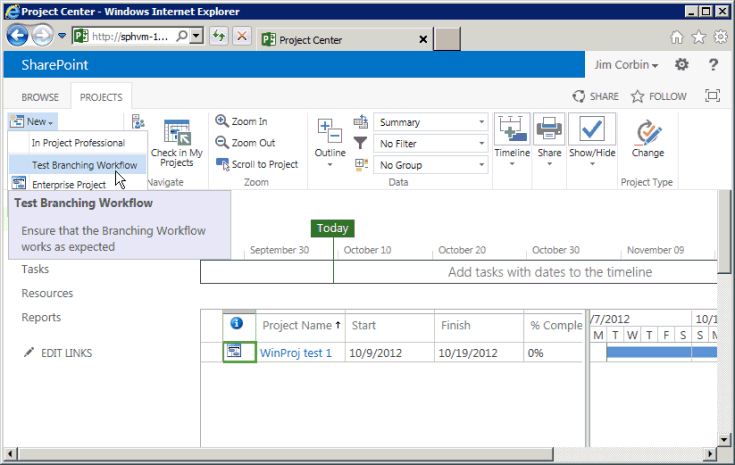Open the Reports quick launch link

coord(41,317)
